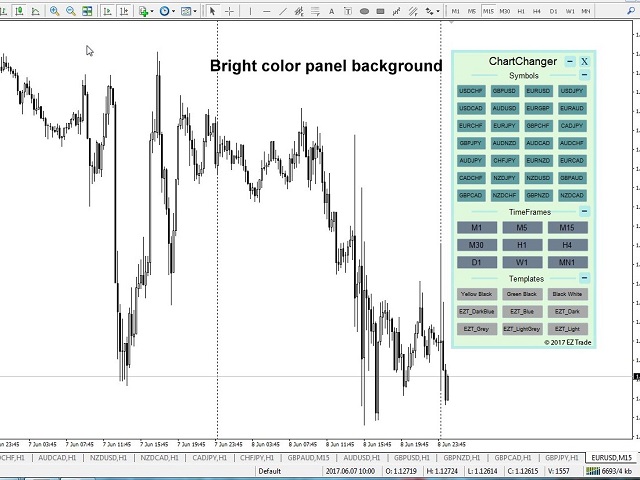640x480 pixels.
Task: Switch to GBPAUD,M15 chart tab
Action: 308,458
